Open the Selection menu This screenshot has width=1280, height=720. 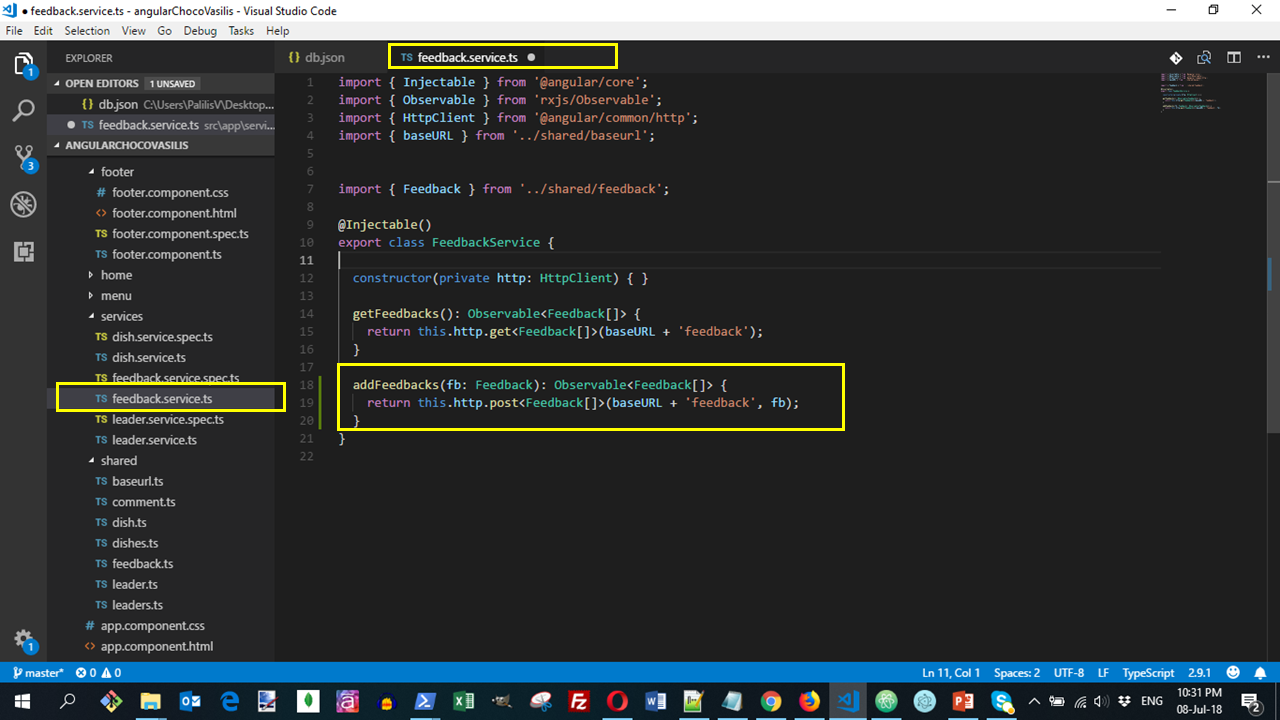point(87,31)
